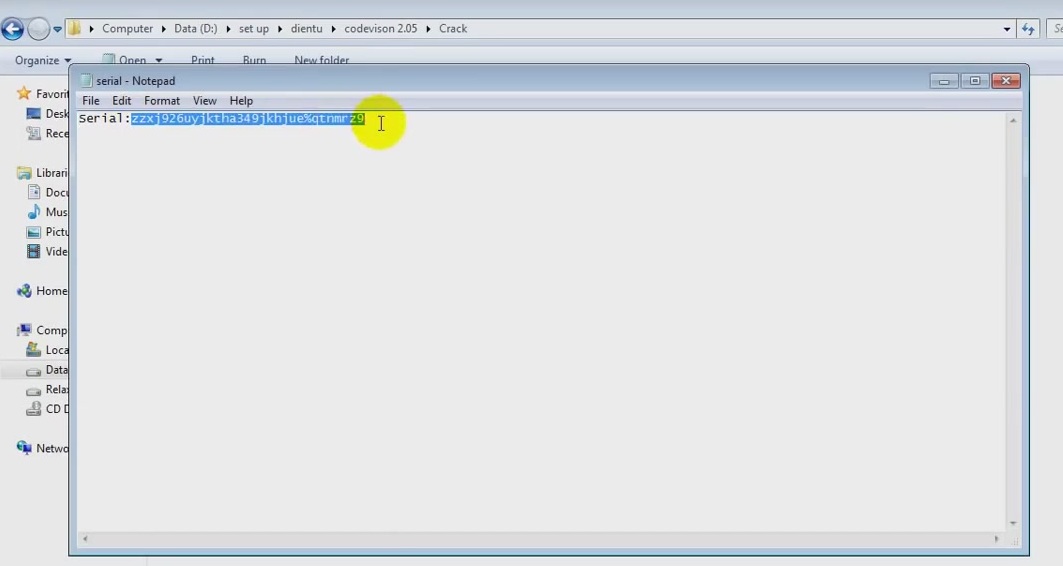Click the refresh button beside address bar

pos(1028,29)
